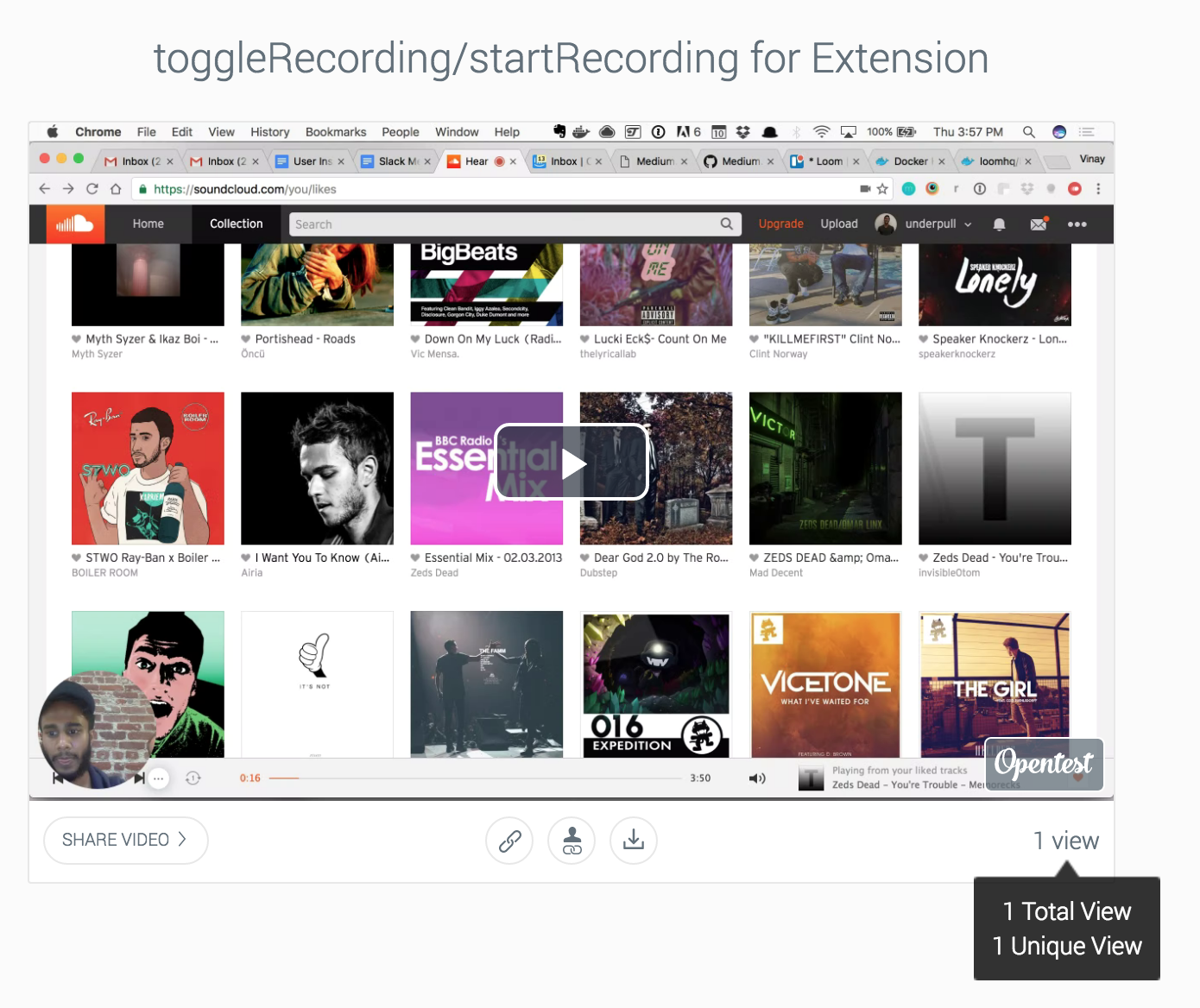The image size is (1200, 1008).
Task: Toggle like on 'Down On My Luck'
Action: point(415,339)
